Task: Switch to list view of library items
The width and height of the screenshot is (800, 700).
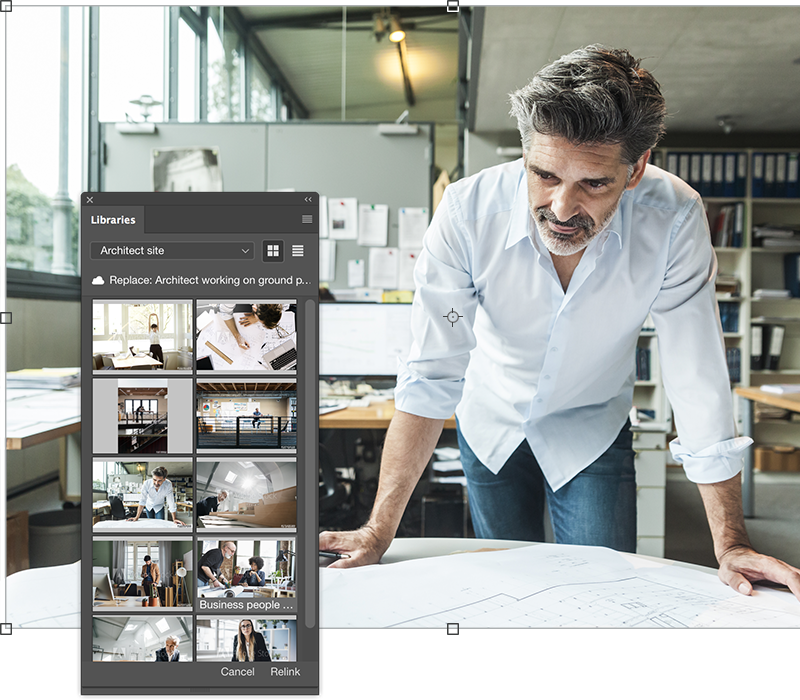Action: coord(297,250)
